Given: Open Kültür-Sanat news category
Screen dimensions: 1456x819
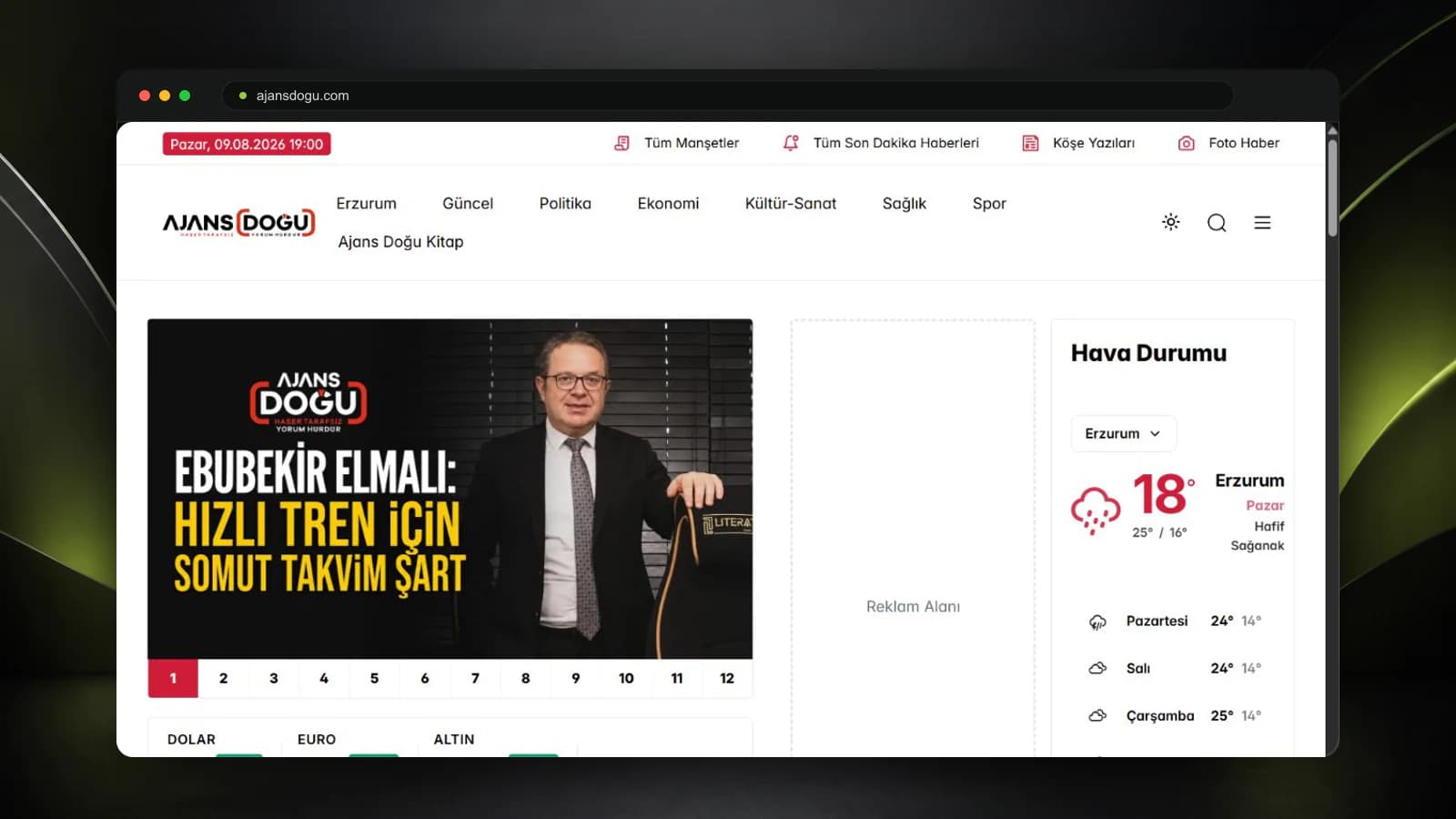Looking at the screenshot, I should pos(791,204).
